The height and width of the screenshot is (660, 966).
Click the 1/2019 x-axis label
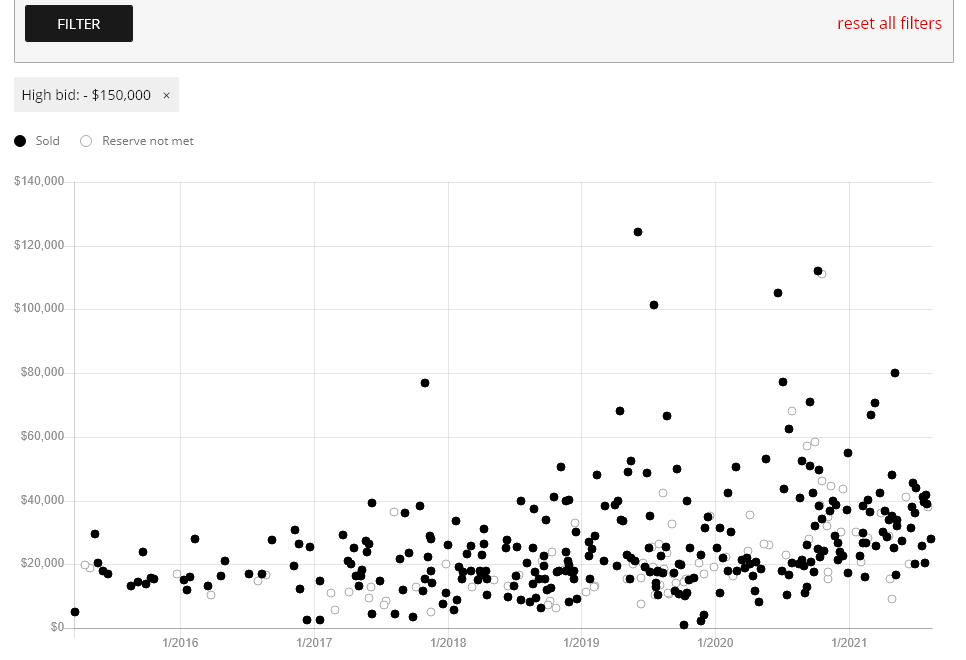click(x=581, y=643)
